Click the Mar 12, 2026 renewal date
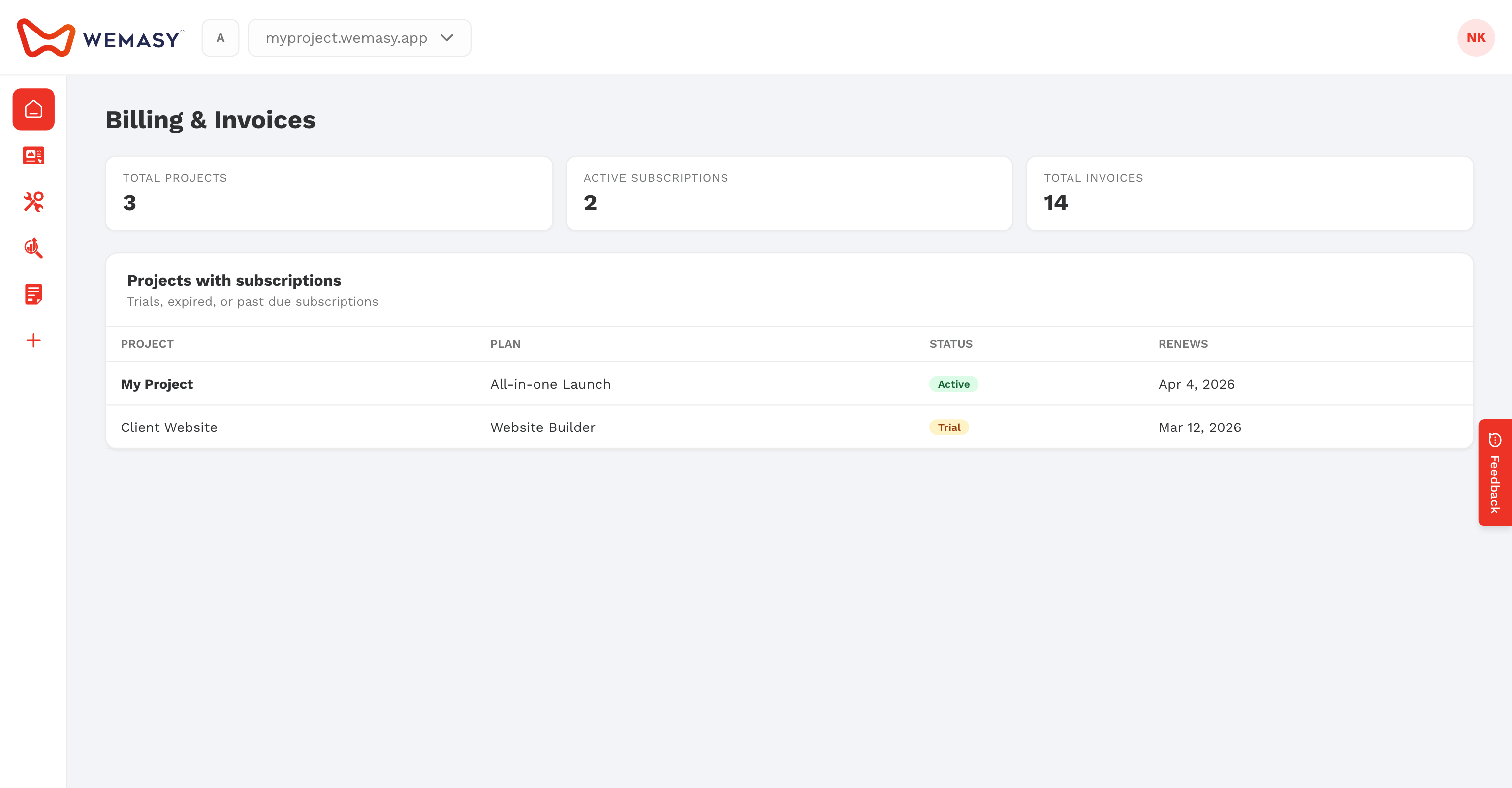This screenshot has height=788, width=1512. click(1200, 427)
